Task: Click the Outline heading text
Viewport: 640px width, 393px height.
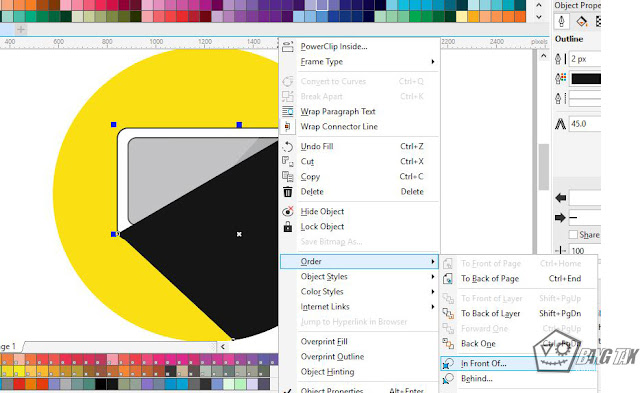Action: point(569,39)
